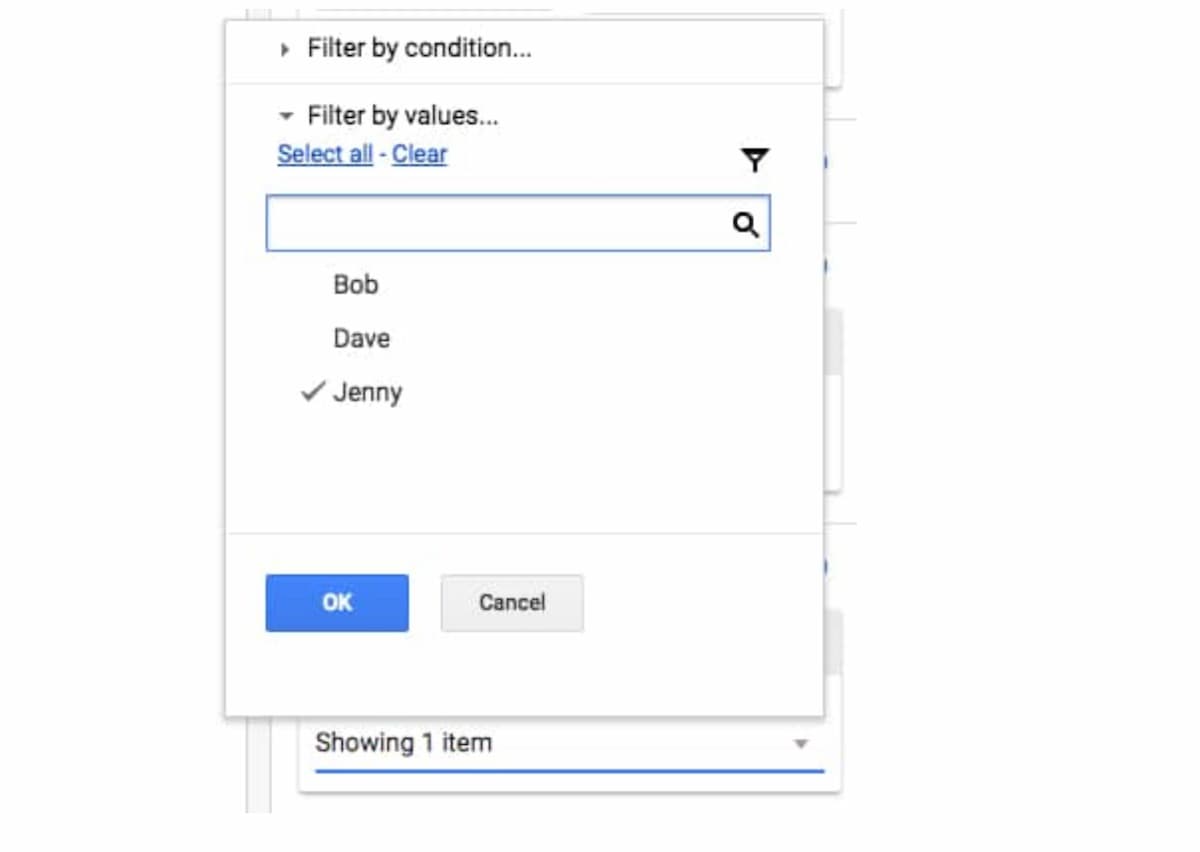This screenshot has width=1200, height=852.
Task: Click the triangle icon beside Filter by values
Action: point(287,117)
